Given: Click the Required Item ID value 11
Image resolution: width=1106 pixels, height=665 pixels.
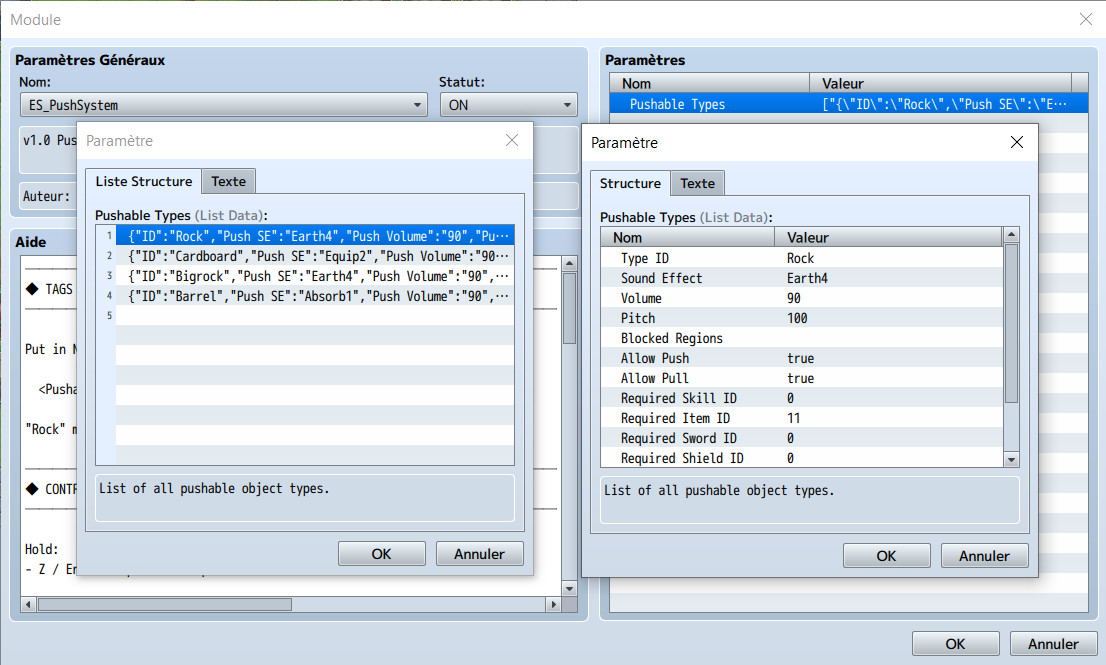Looking at the screenshot, I should point(794,418).
